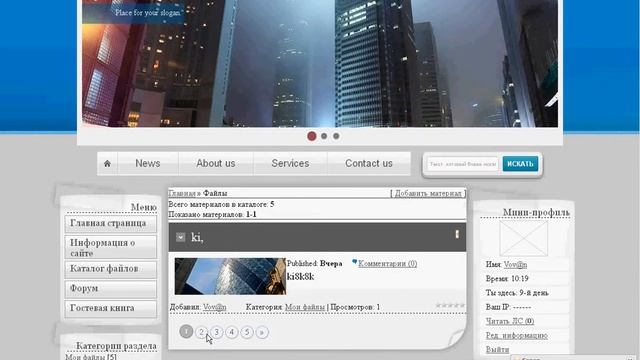Open Vov@n link in mini-profile
Viewport: 640px width, 360px height.
coord(515,264)
